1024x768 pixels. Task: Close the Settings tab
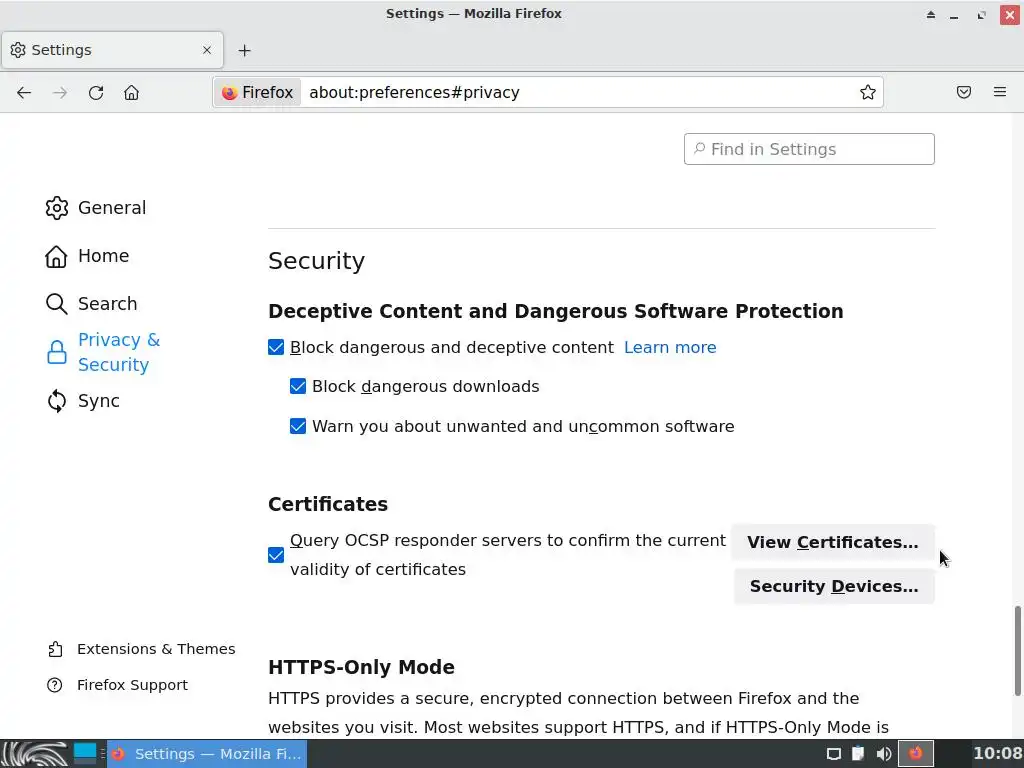pyautogui.click(x=207, y=50)
